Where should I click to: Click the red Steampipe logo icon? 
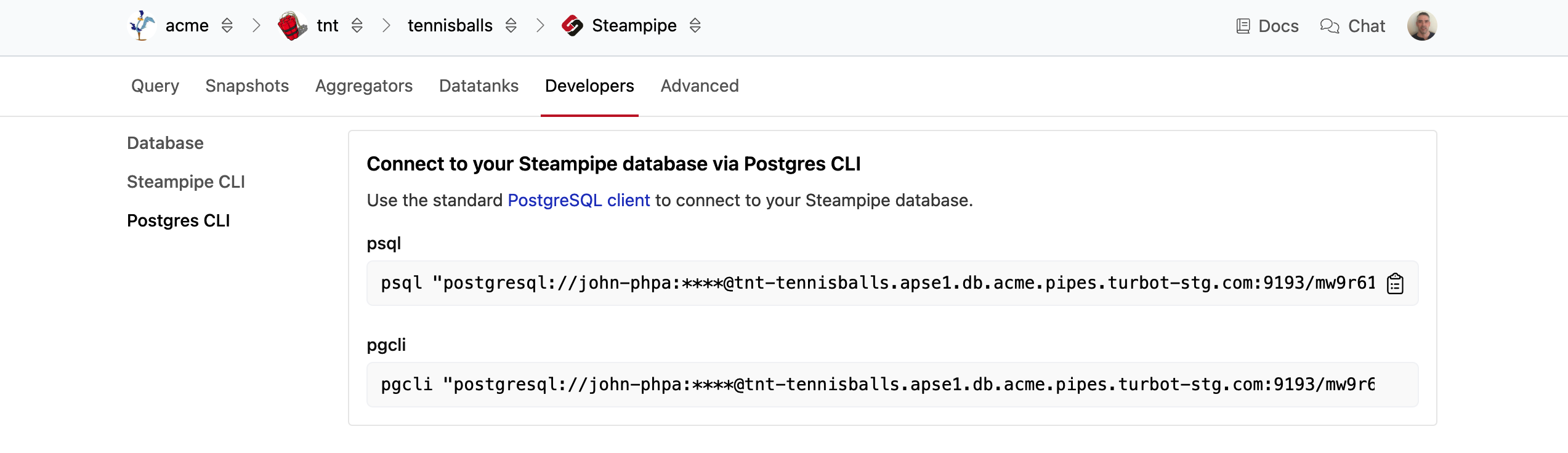tap(572, 26)
